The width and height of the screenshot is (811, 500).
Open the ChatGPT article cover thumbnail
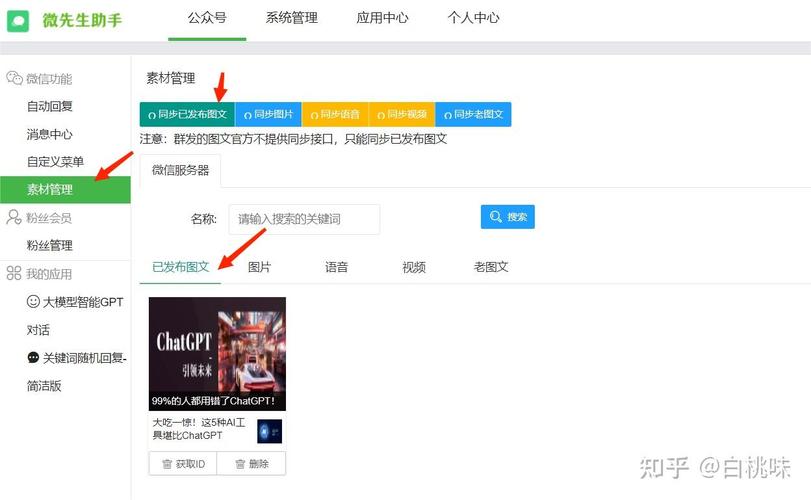(x=217, y=354)
